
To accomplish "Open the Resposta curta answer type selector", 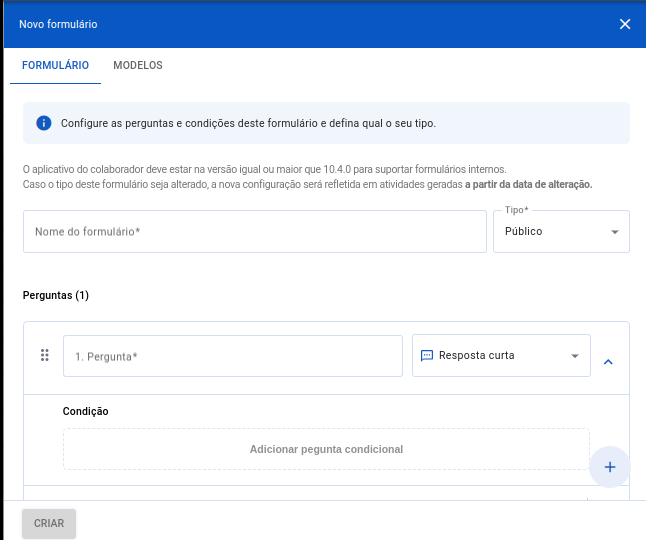I will [x=501, y=355].
